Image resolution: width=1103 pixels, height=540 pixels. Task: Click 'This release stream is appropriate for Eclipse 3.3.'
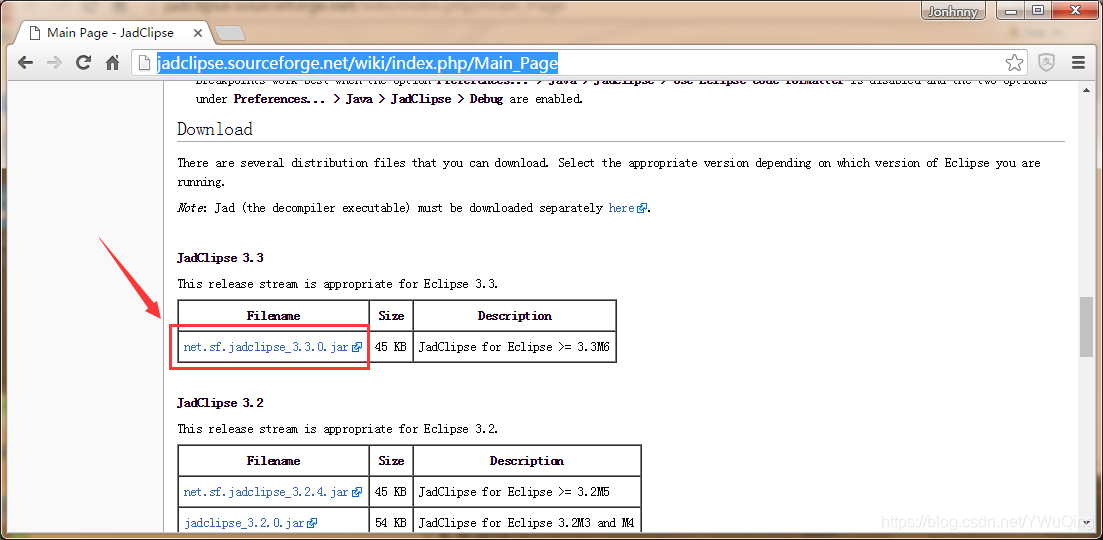(338, 284)
